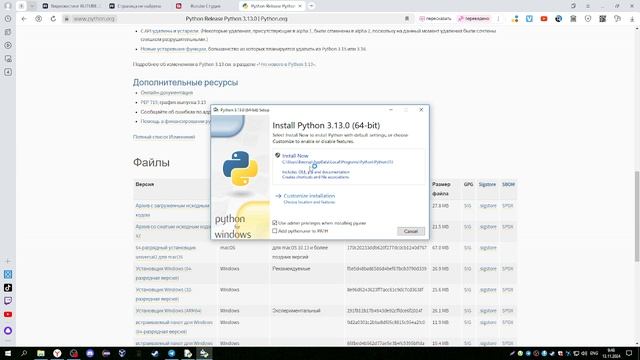
Task: Open the macOS 64-bit universal2 installer link
Action: coord(166,252)
